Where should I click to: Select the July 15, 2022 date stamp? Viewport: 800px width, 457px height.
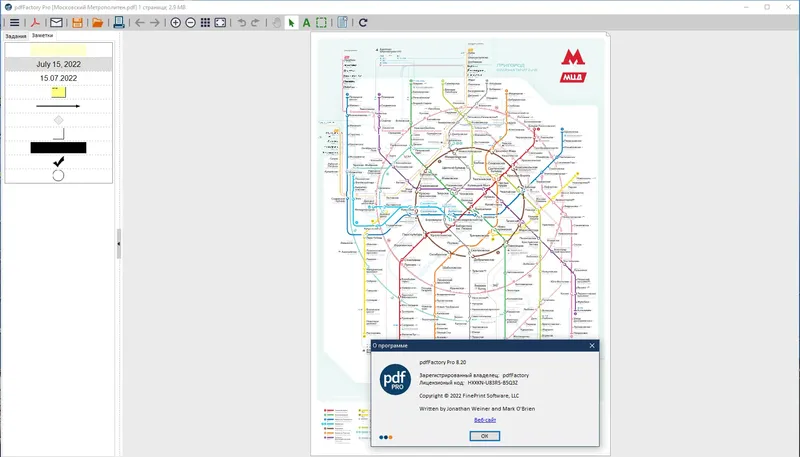(58, 64)
